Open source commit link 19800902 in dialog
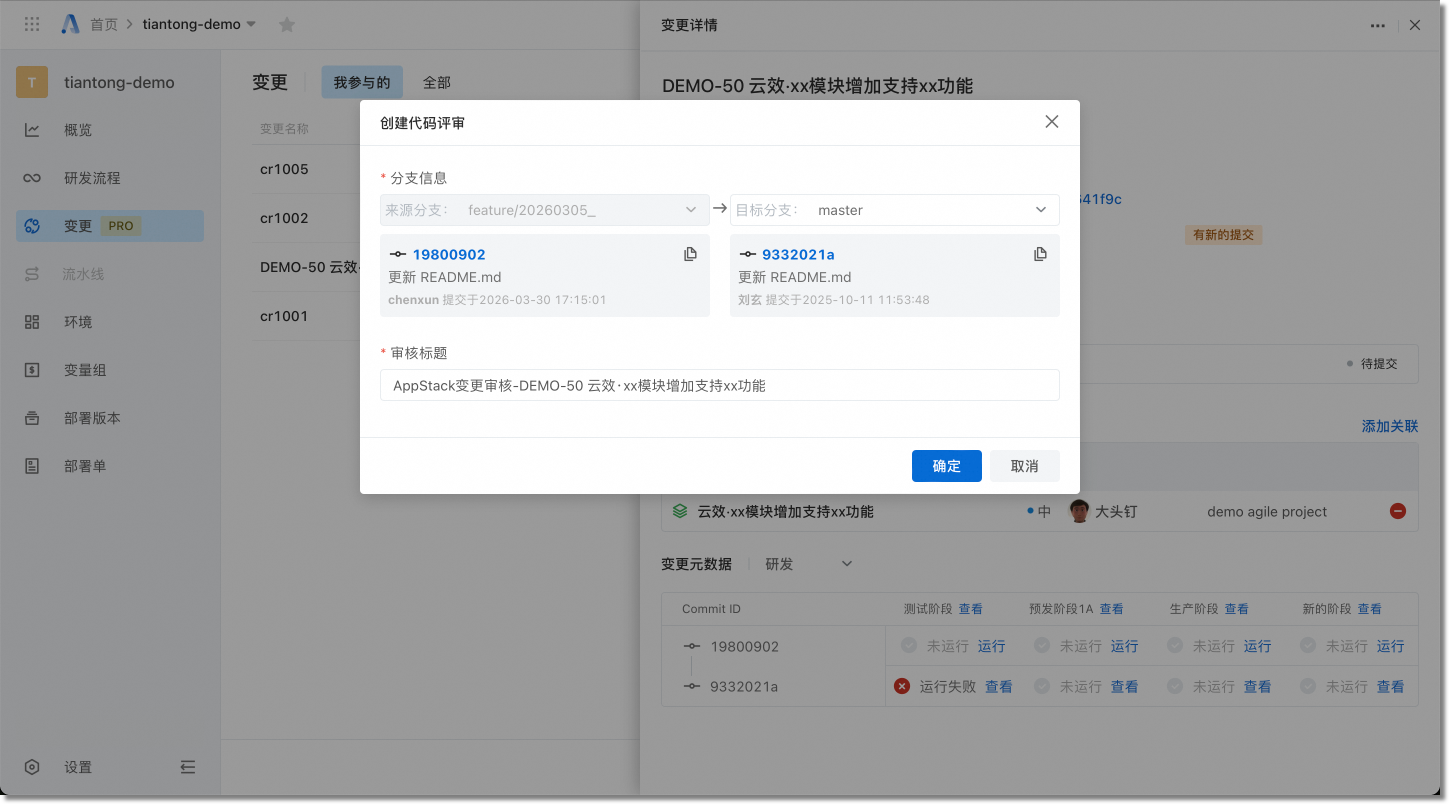The image size is (1449, 804). coord(449,255)
